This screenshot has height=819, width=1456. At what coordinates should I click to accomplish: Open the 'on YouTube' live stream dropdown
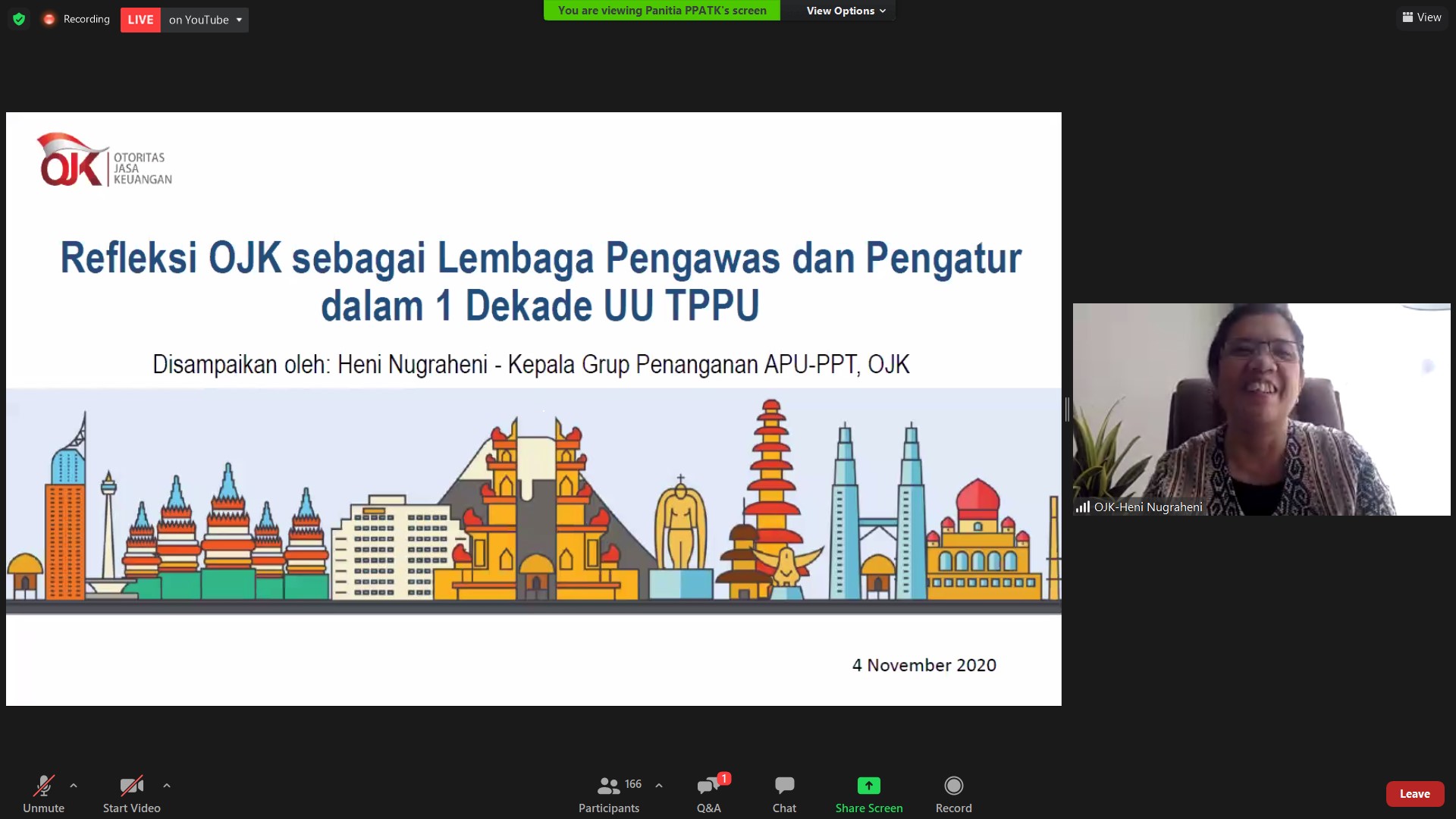(x=205, y=20)
